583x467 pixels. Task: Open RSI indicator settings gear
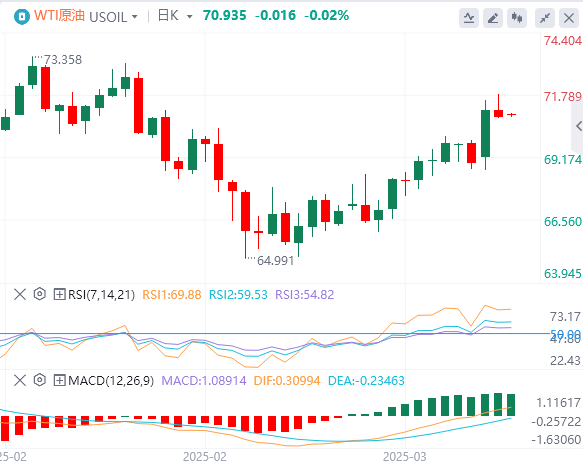point(39,294)
